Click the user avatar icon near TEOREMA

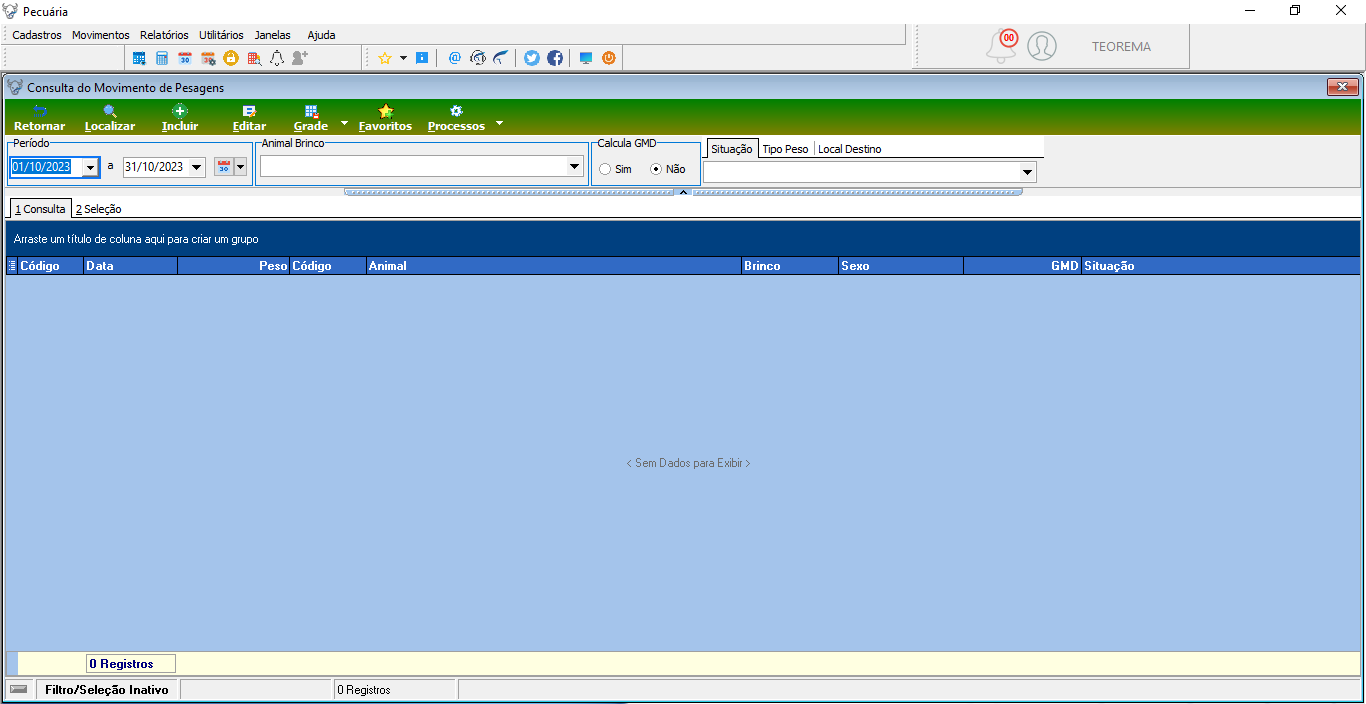click(x=1042, y=46)
